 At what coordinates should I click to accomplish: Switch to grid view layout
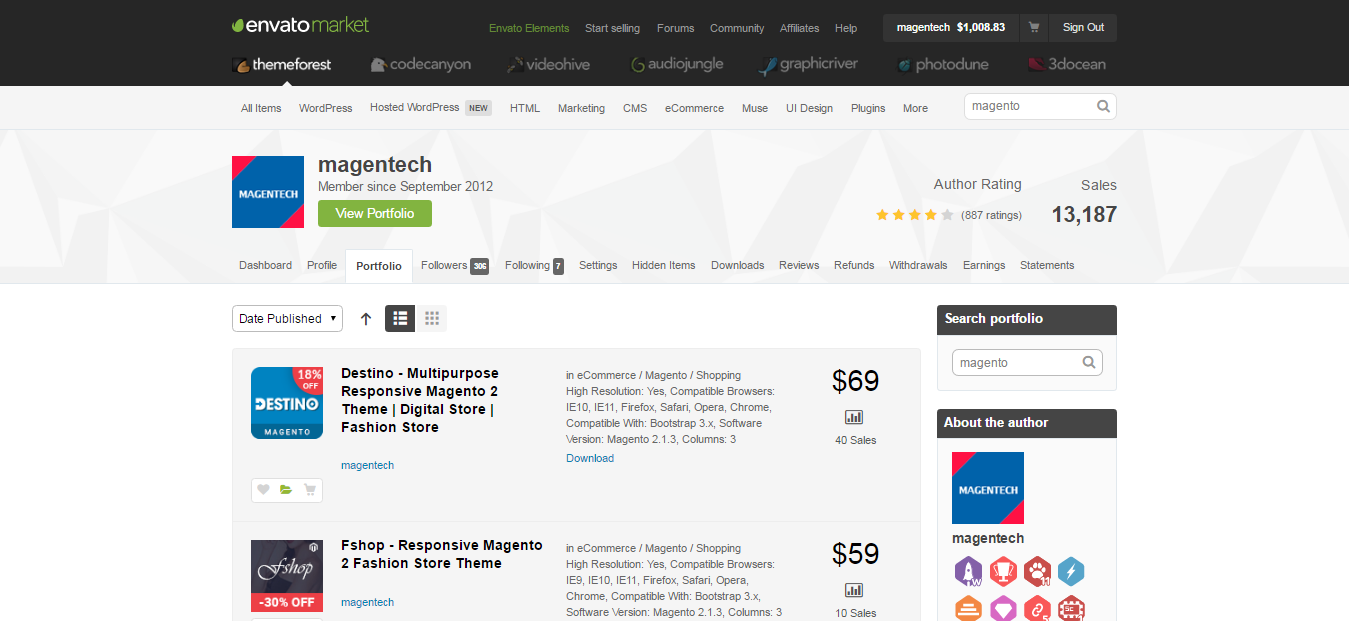pyautogui.click(x=432, y=318)
